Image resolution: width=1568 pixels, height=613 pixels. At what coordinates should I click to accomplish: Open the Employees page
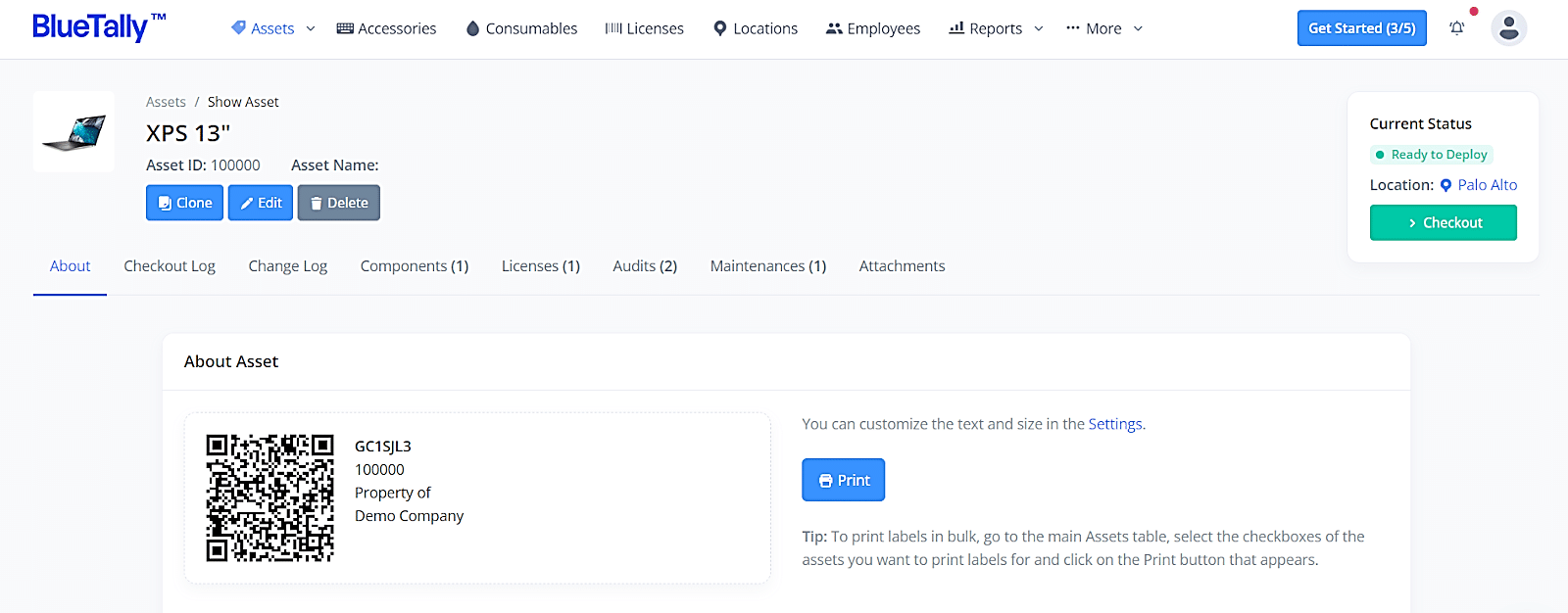click(872, 28)
